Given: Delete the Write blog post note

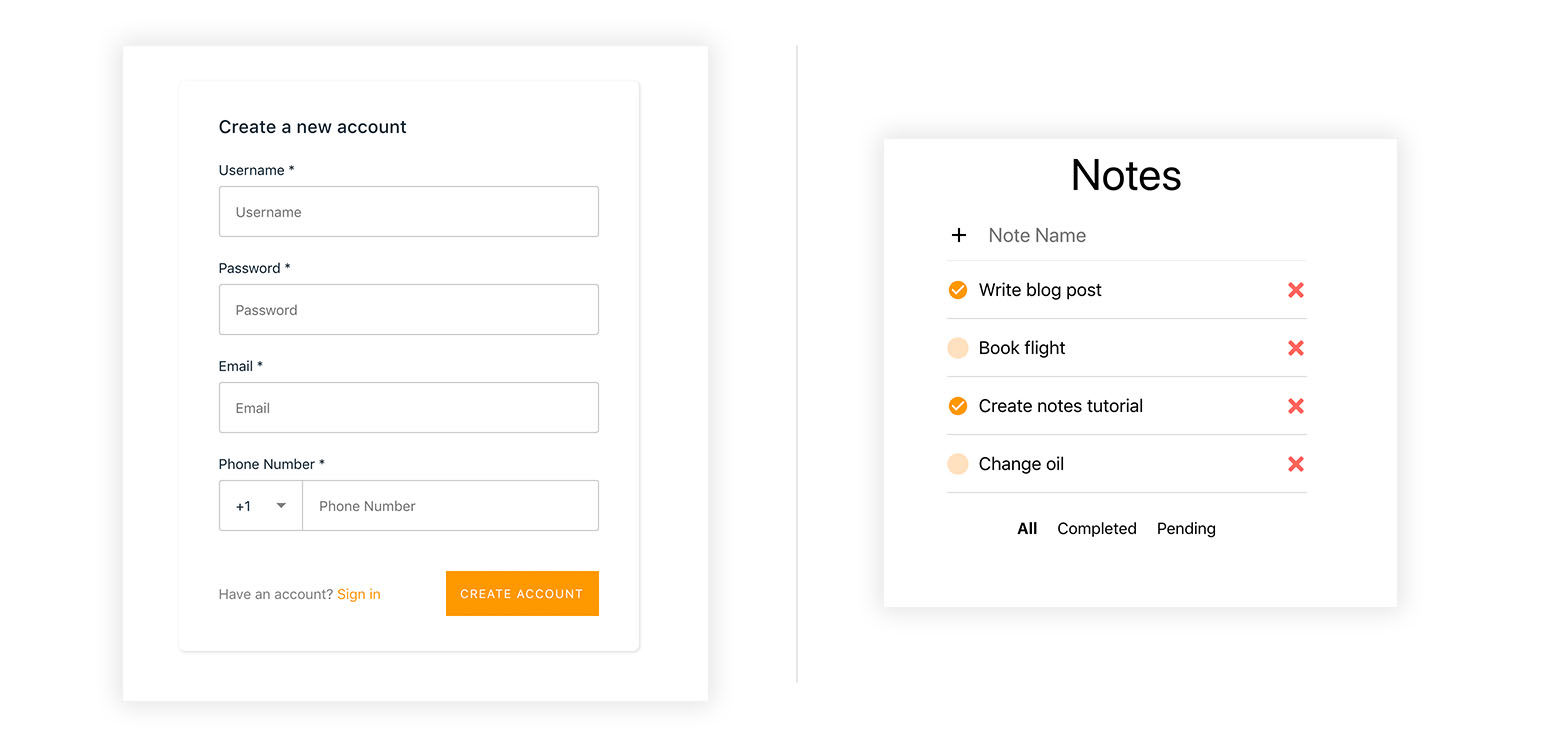Looking at the screenshot, I should coord(1296,290).
